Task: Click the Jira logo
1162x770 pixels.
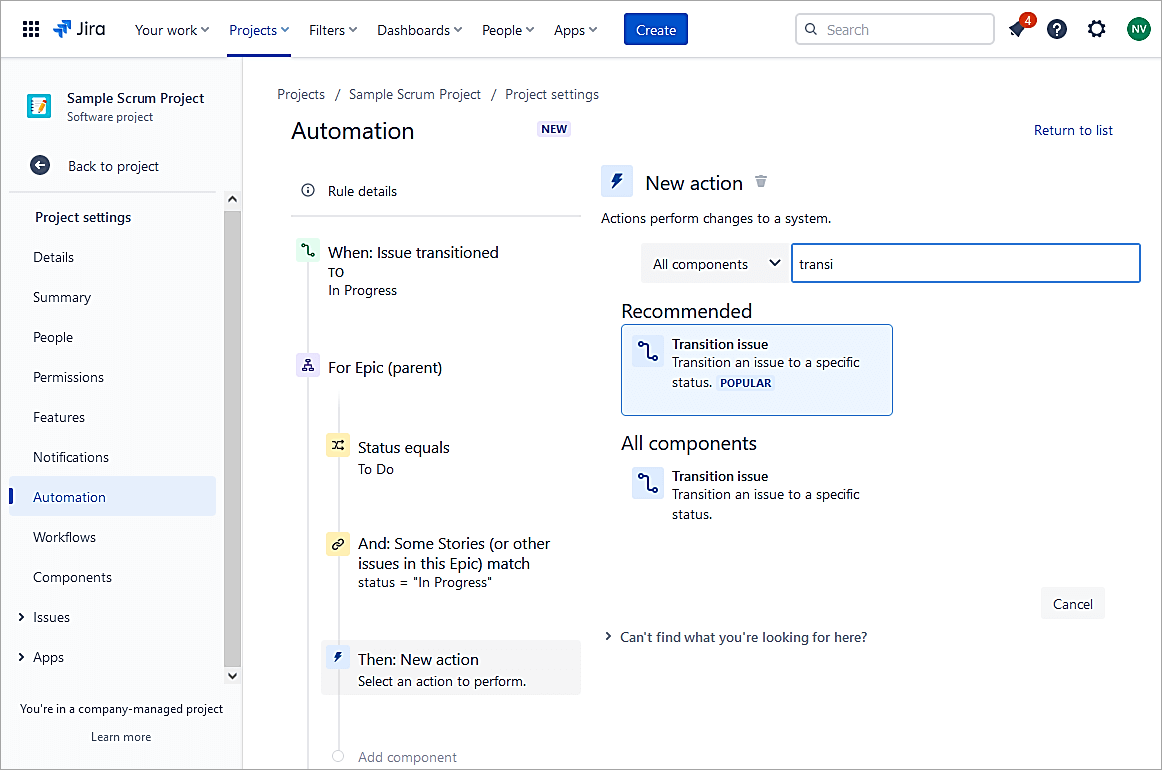Action: (80, 29)
